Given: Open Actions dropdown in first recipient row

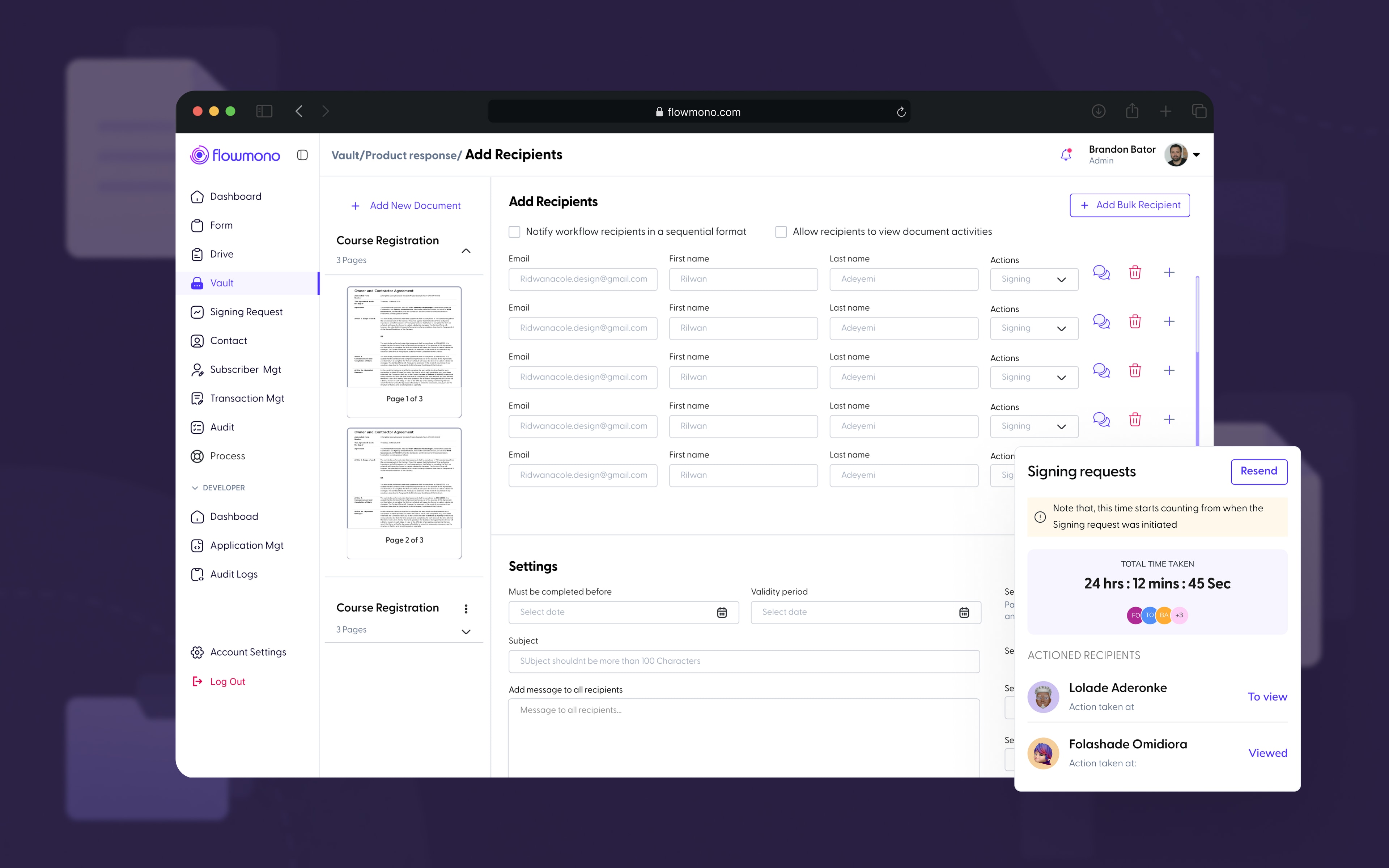Looking at the screenshot, I should click(1034, 280).
